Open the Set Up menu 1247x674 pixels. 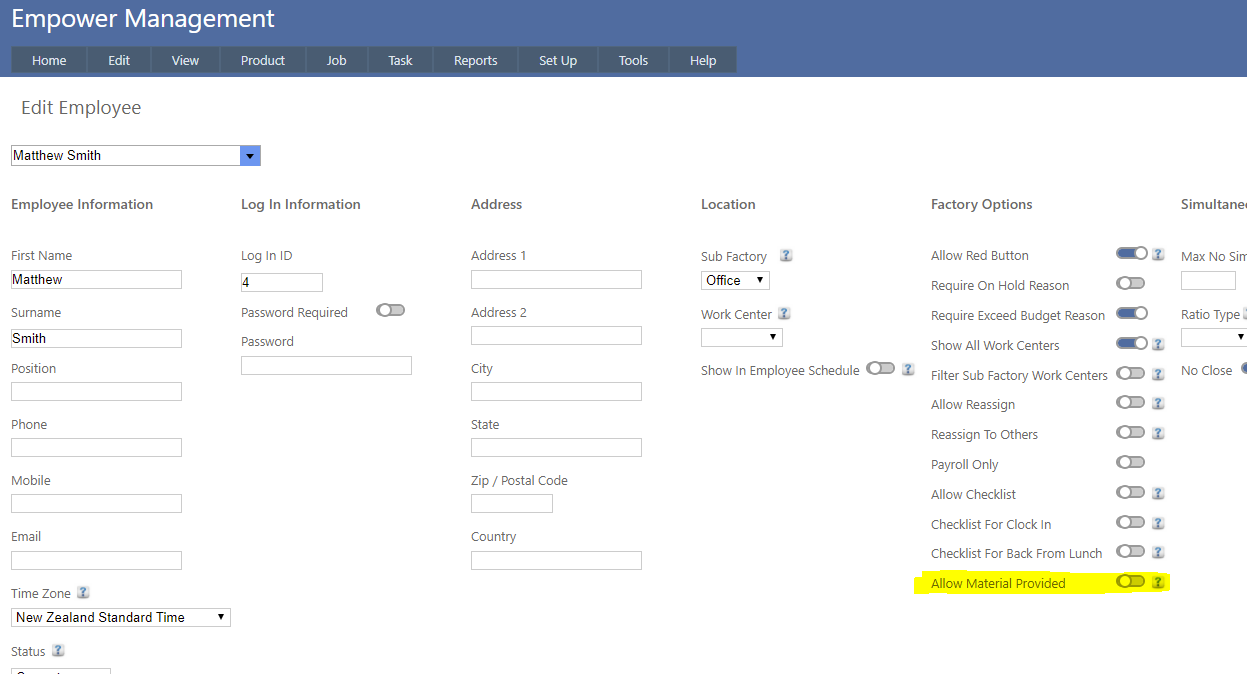click(557, 61)
